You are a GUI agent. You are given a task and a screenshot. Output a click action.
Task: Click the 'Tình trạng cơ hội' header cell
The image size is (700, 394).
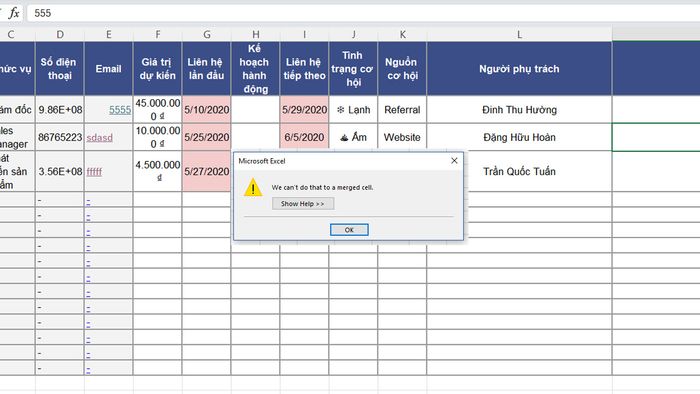pos(354,69)
